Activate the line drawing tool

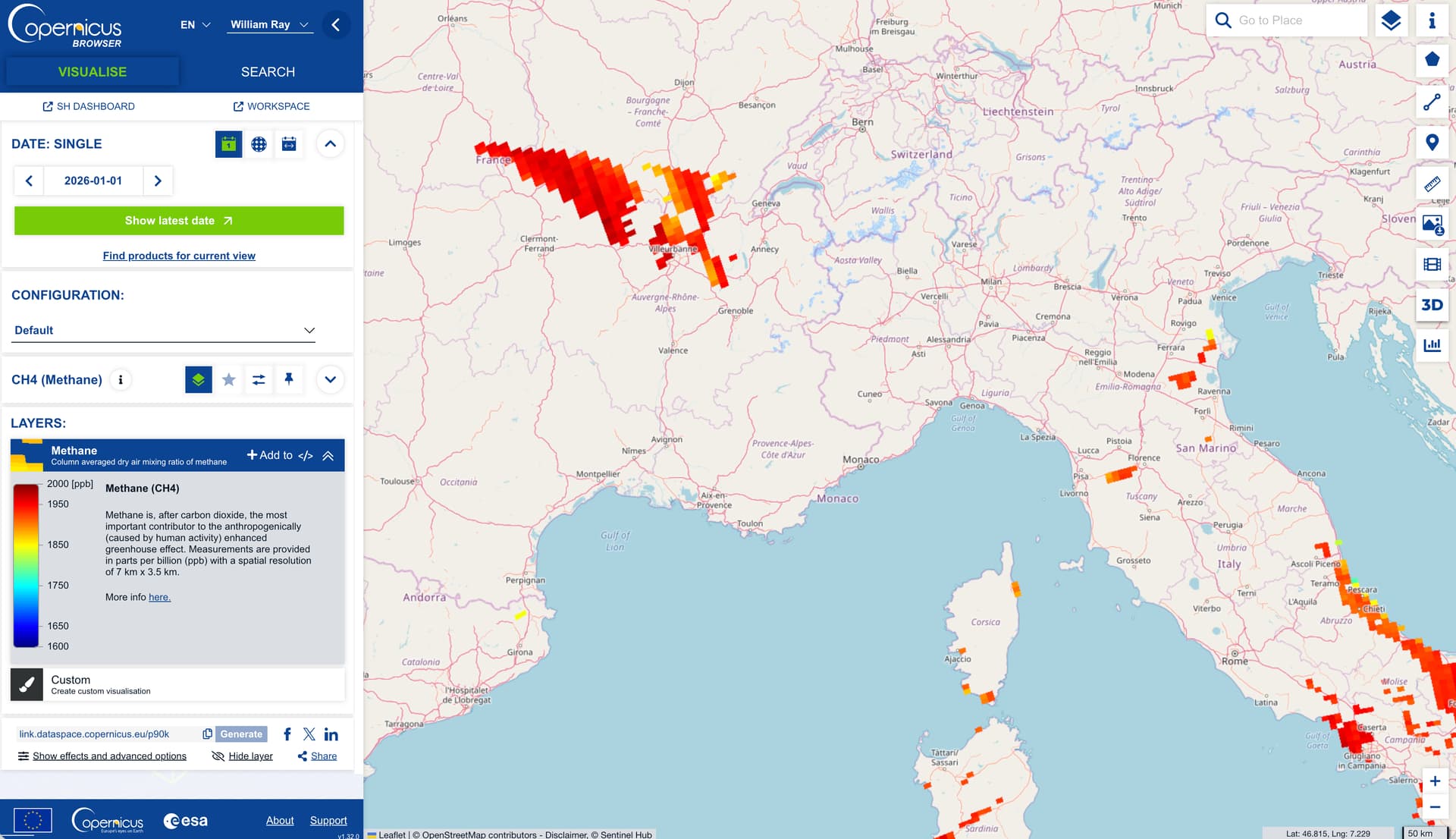pos(1432,102)
